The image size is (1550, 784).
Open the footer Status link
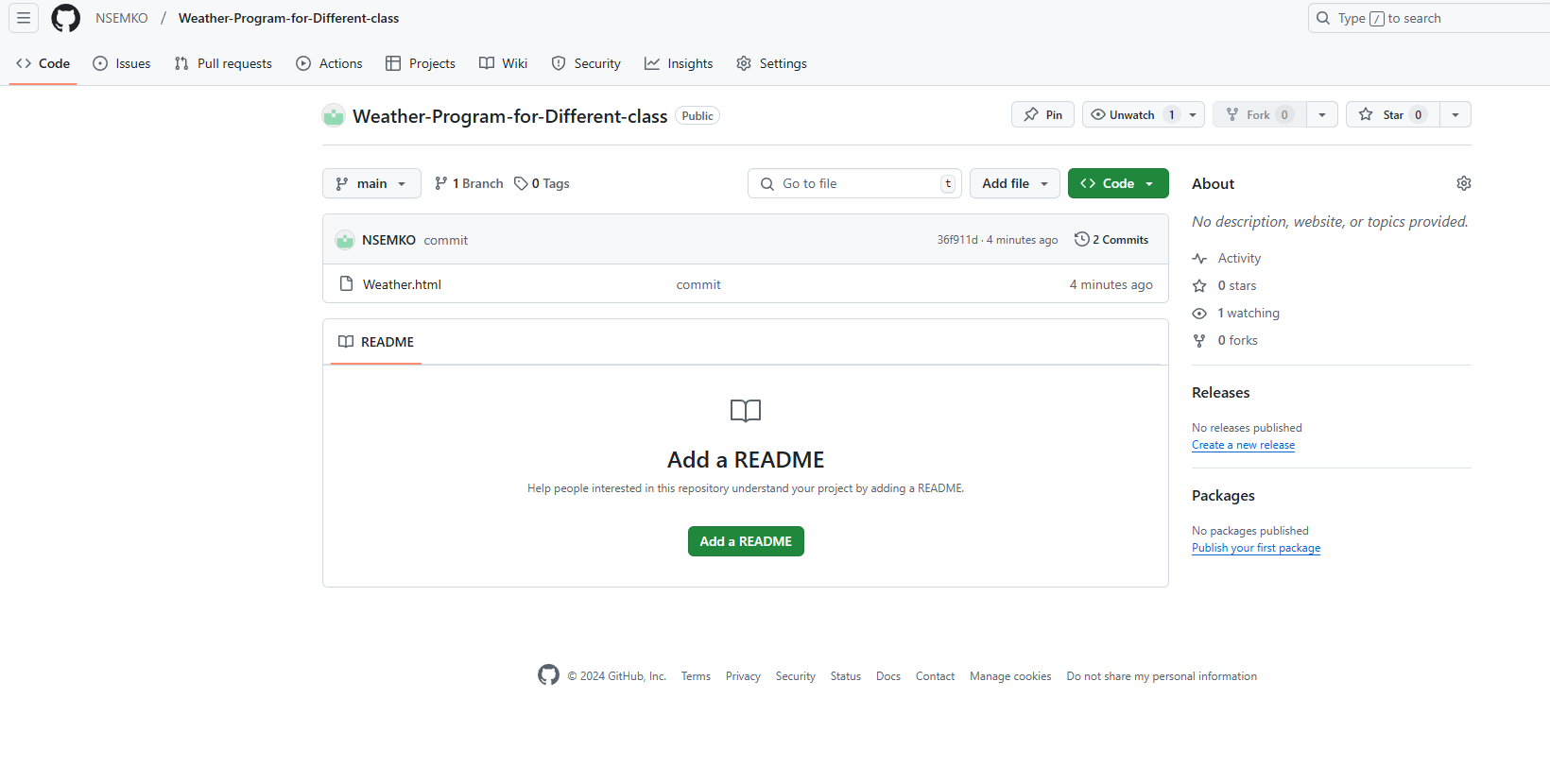click(846, 676)
